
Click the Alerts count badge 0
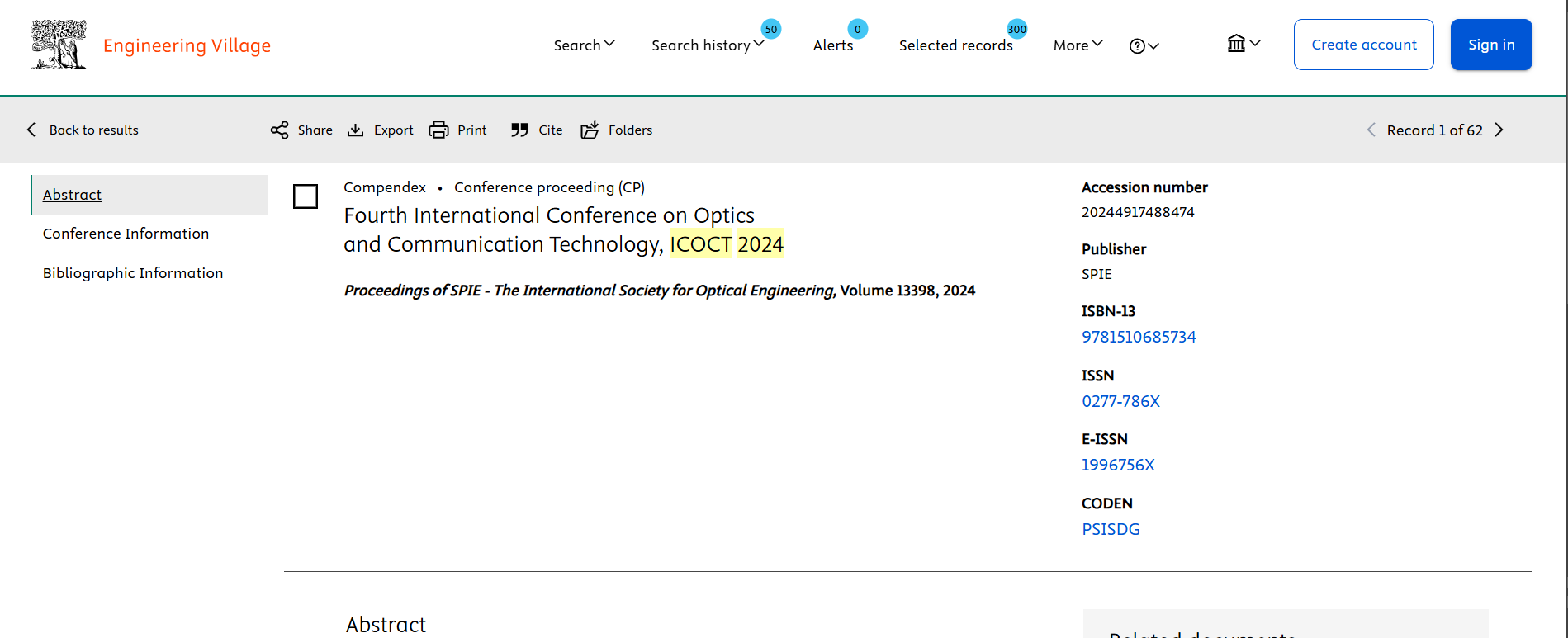858,29
